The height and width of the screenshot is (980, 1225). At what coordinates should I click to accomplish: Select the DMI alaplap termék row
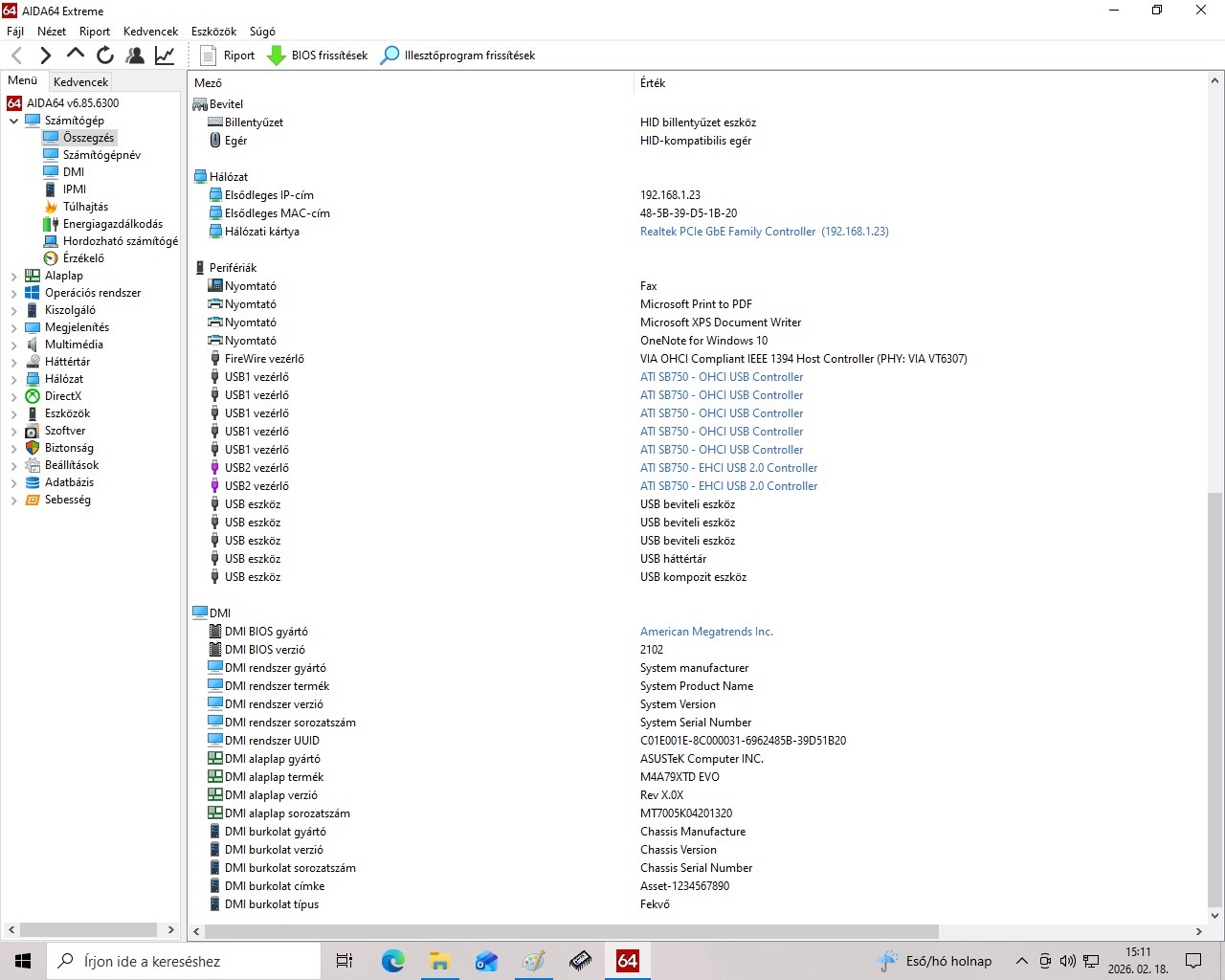(699, 777)
